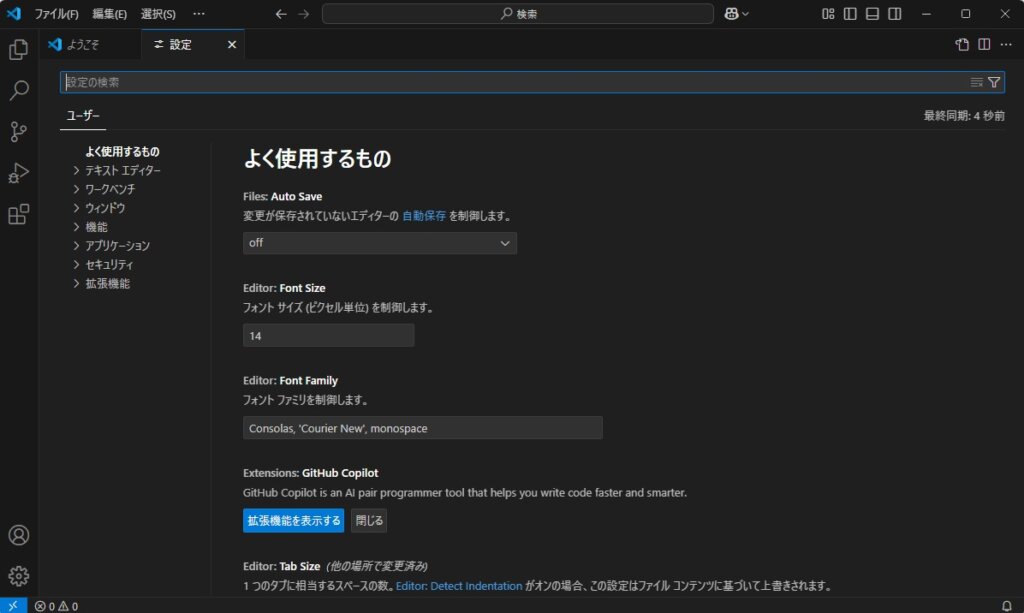The width and height of the screenshot is (1024, 613).
Task: Show more menus via title bar ellipsis
Action: (199, 14)
